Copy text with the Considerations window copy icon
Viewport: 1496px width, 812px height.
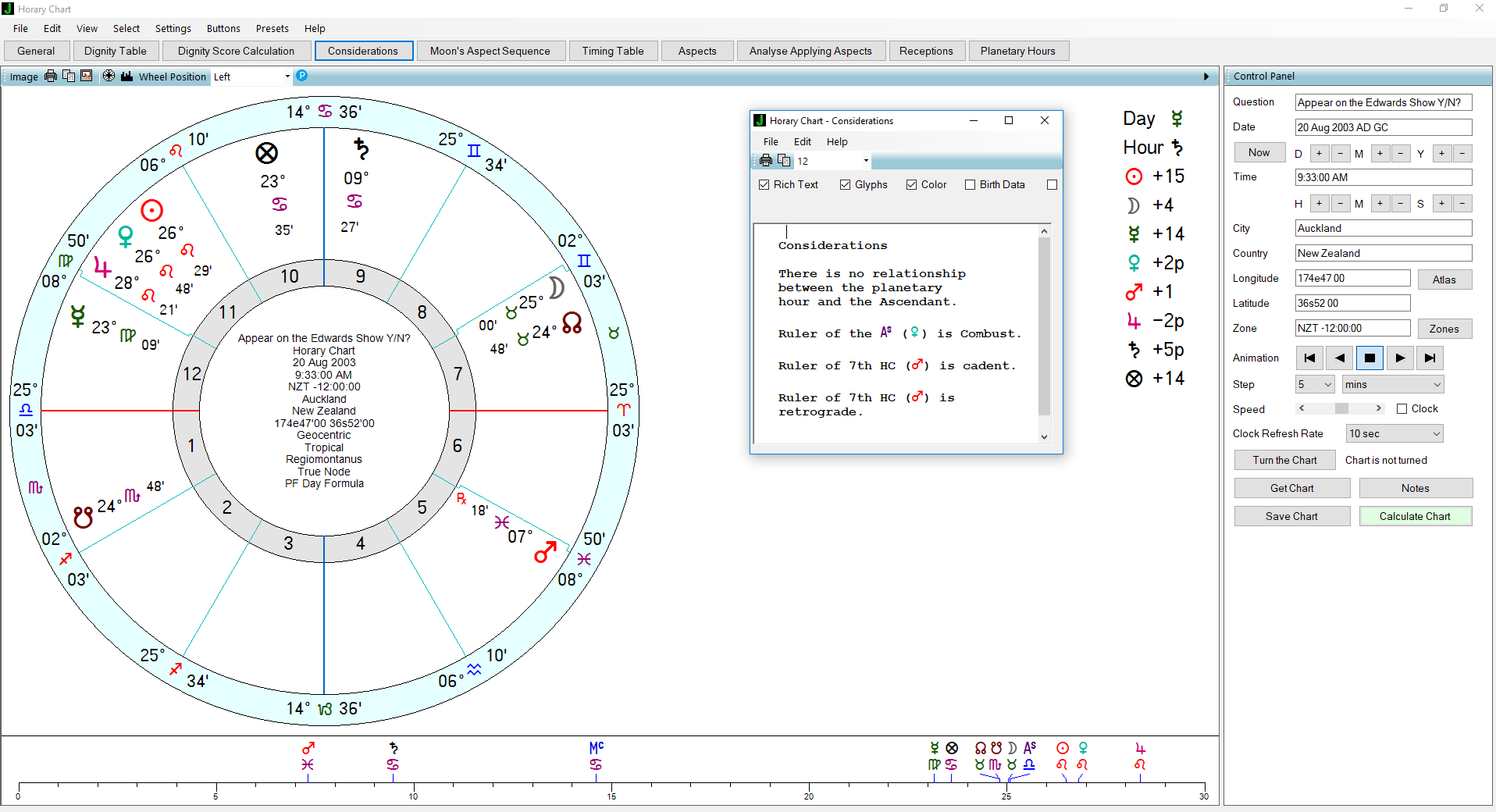(x=784, y=160)
